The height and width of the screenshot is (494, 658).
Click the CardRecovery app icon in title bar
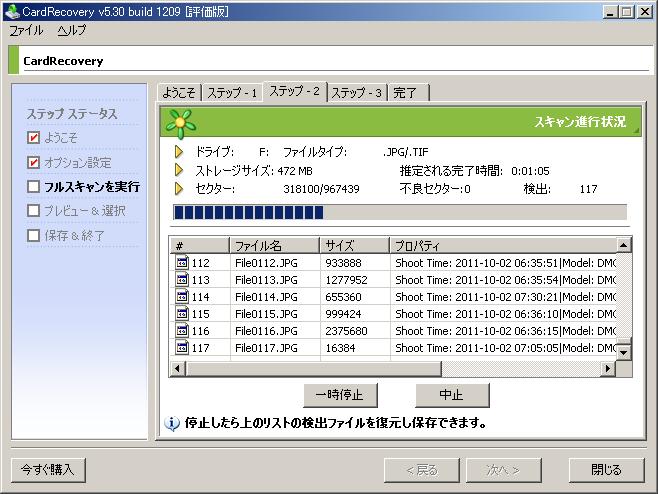11,11
